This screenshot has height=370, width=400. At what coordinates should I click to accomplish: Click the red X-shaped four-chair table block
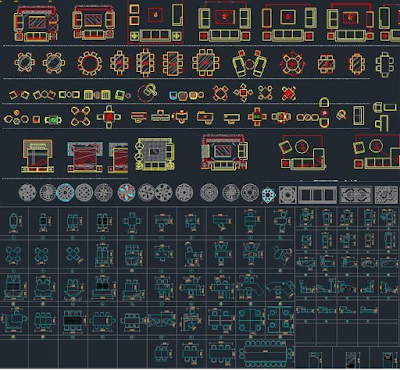pyautogui.click(x=289, y=94)
